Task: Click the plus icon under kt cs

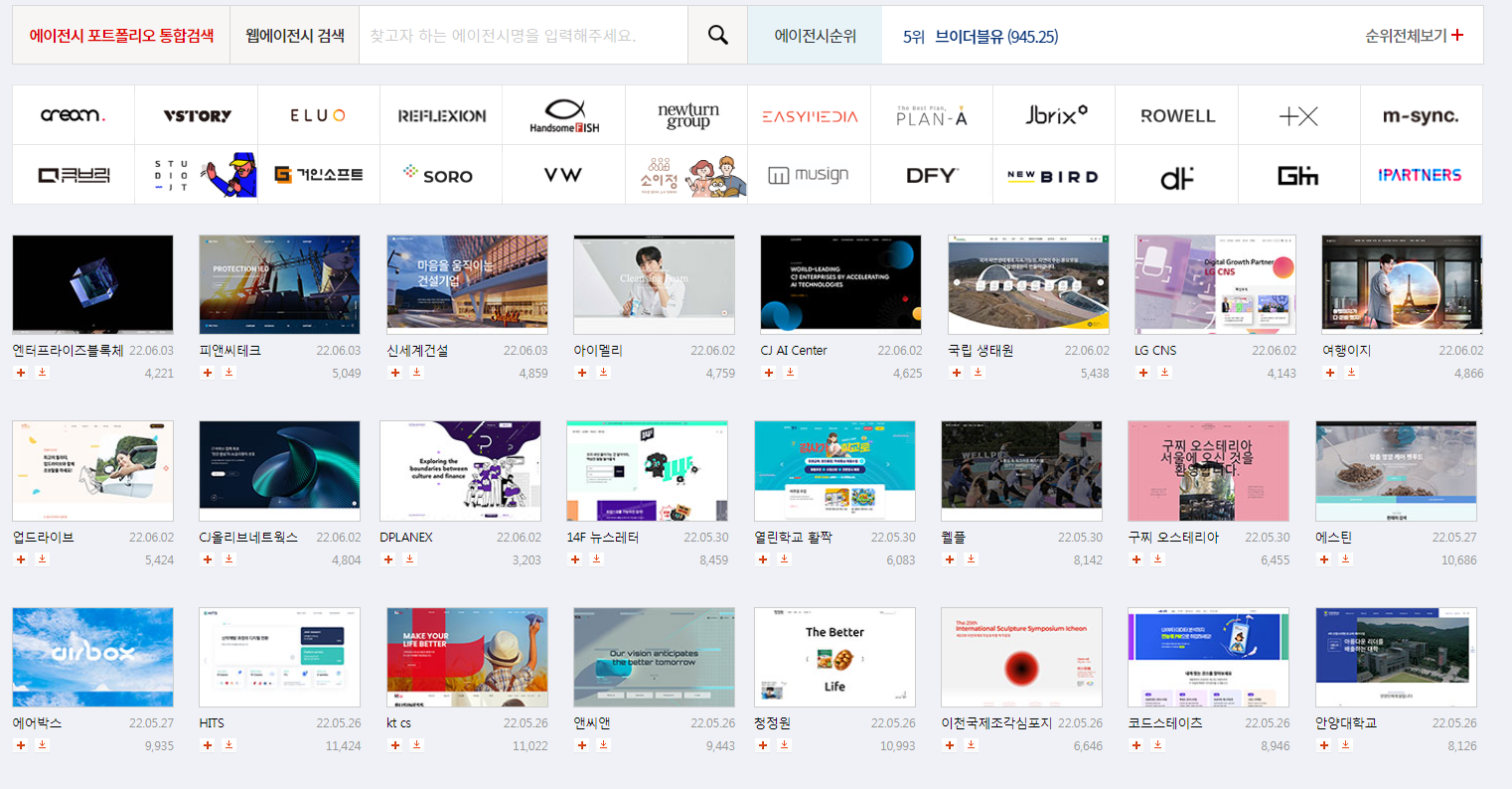Action: (x=395, y=745)
